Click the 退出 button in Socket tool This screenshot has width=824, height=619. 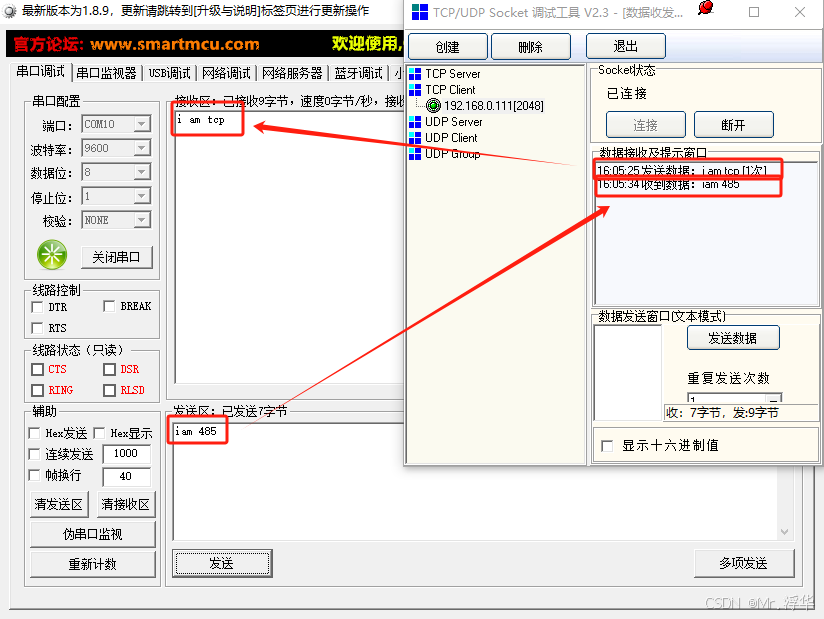pyautogui.click(x=625, y=46)
